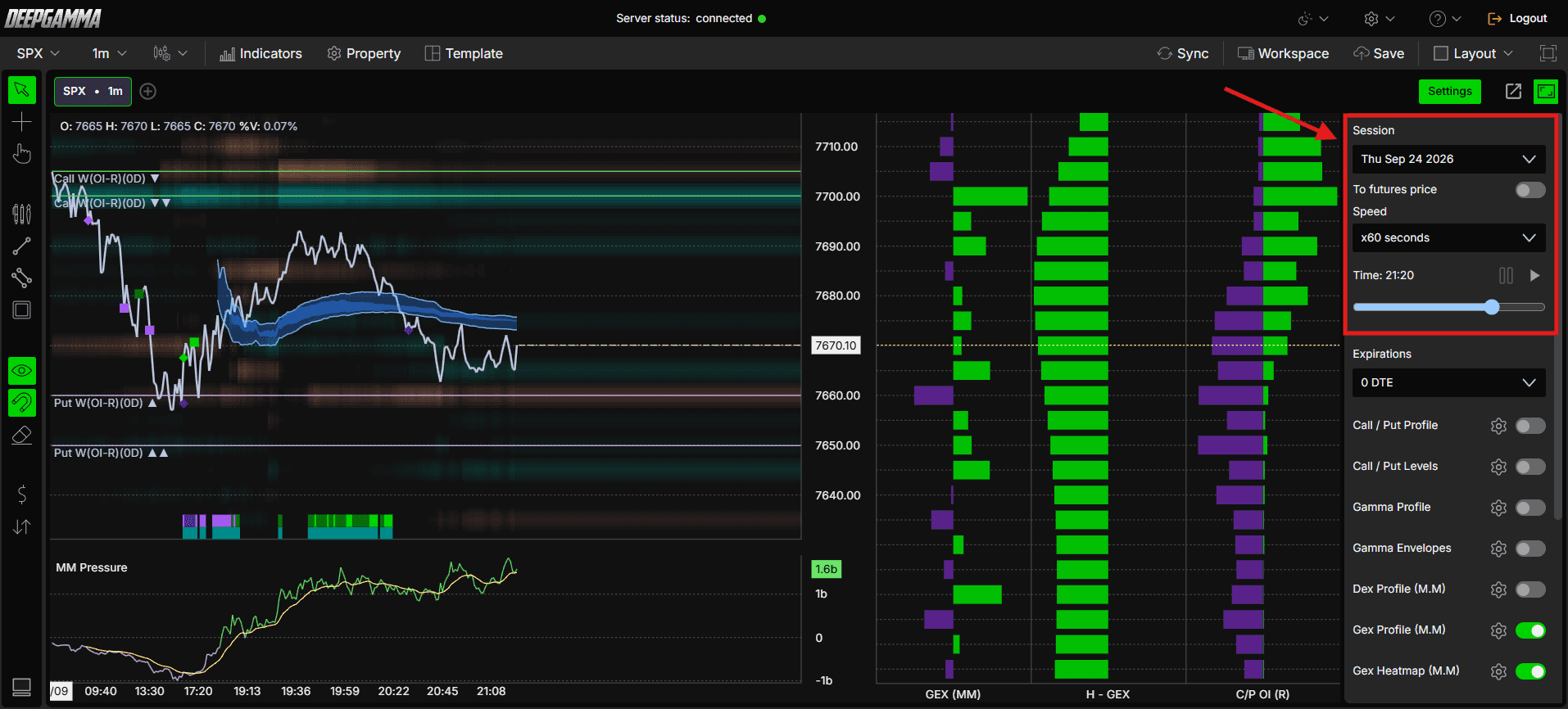The image size is (1568, 709).
Task: Enable the Gamma Envelopes toggle
Action: point(1530,549)
